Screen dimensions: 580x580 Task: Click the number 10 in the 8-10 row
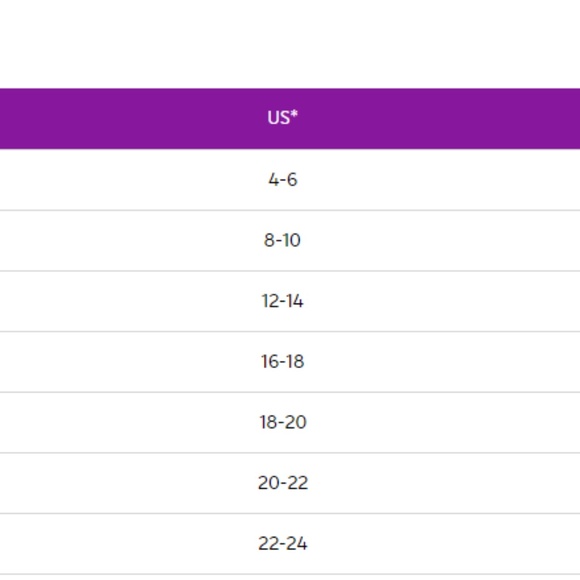pos(292,240)
